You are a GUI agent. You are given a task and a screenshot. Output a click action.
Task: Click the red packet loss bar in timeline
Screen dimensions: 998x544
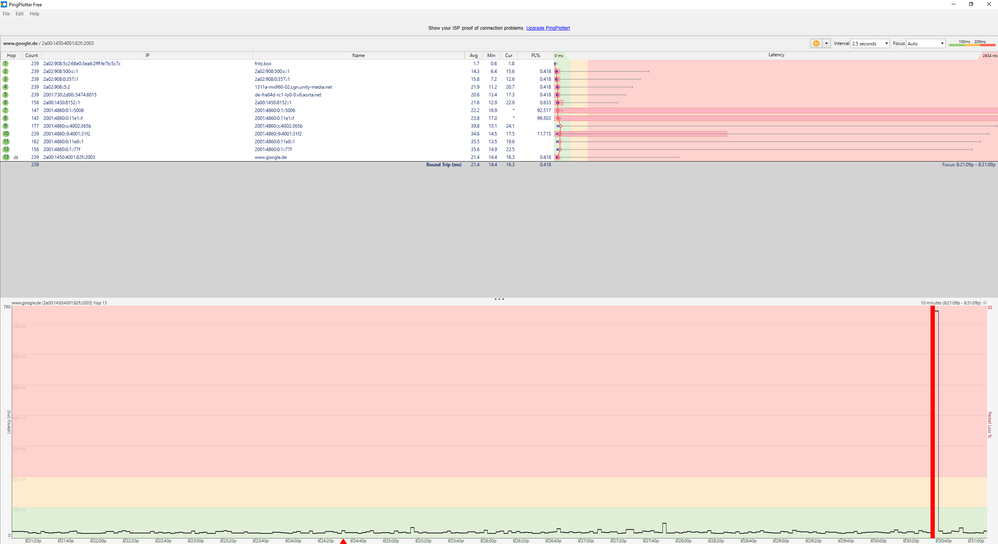[932, 421]
